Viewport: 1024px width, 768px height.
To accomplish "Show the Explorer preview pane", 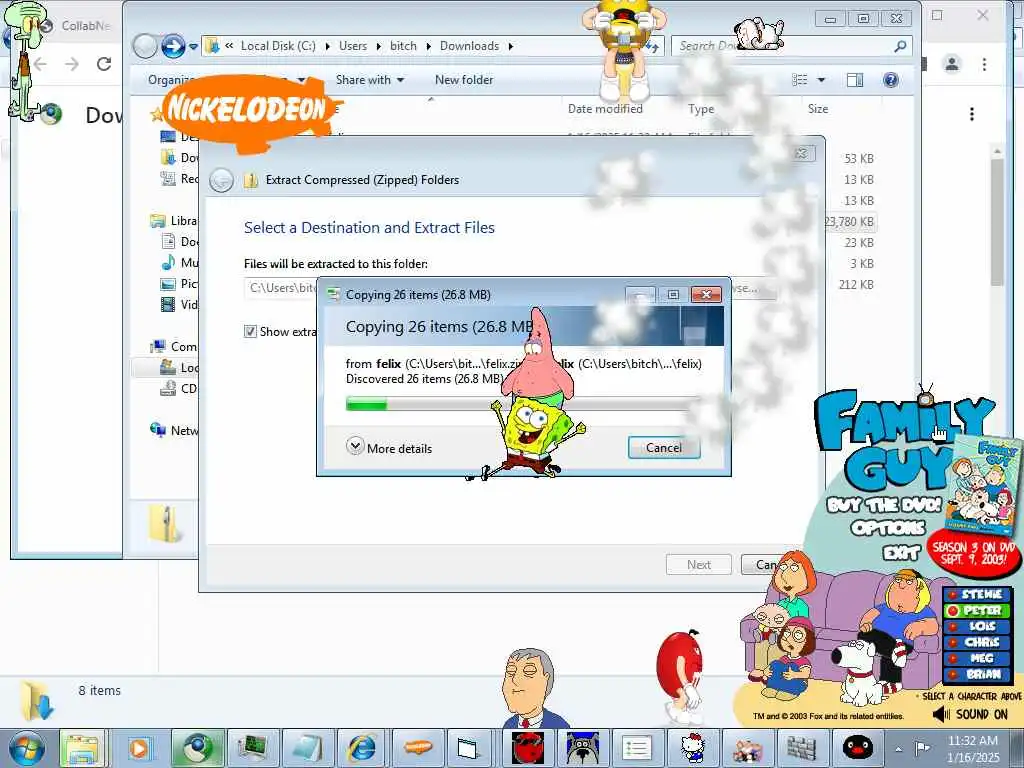I will 855,80.
